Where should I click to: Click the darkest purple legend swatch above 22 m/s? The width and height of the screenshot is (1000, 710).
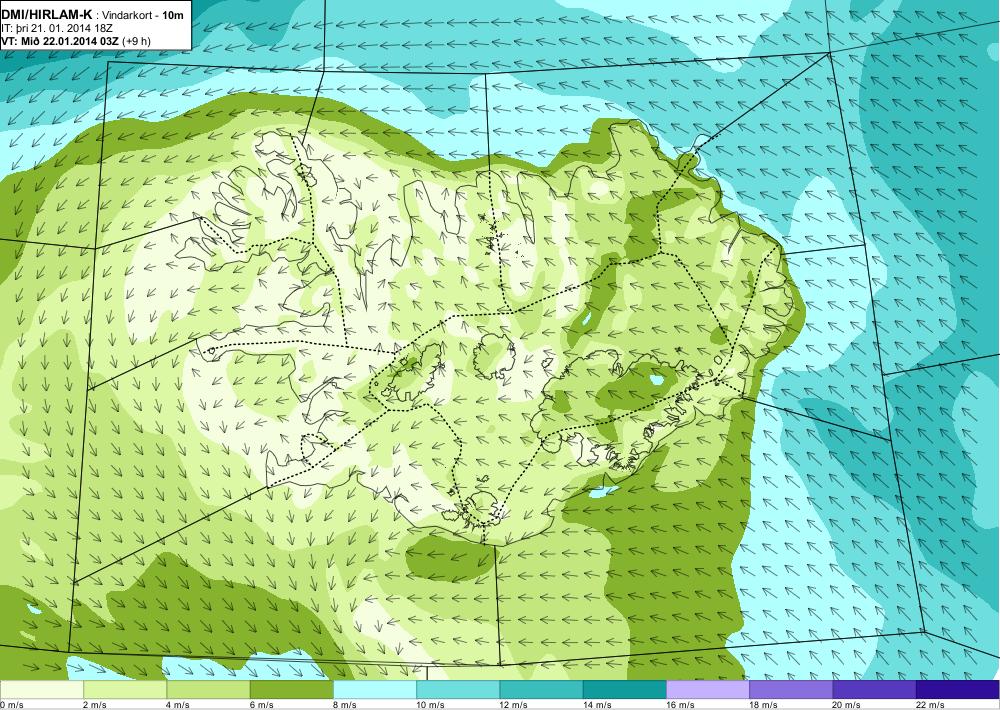[x=958, y=690]
